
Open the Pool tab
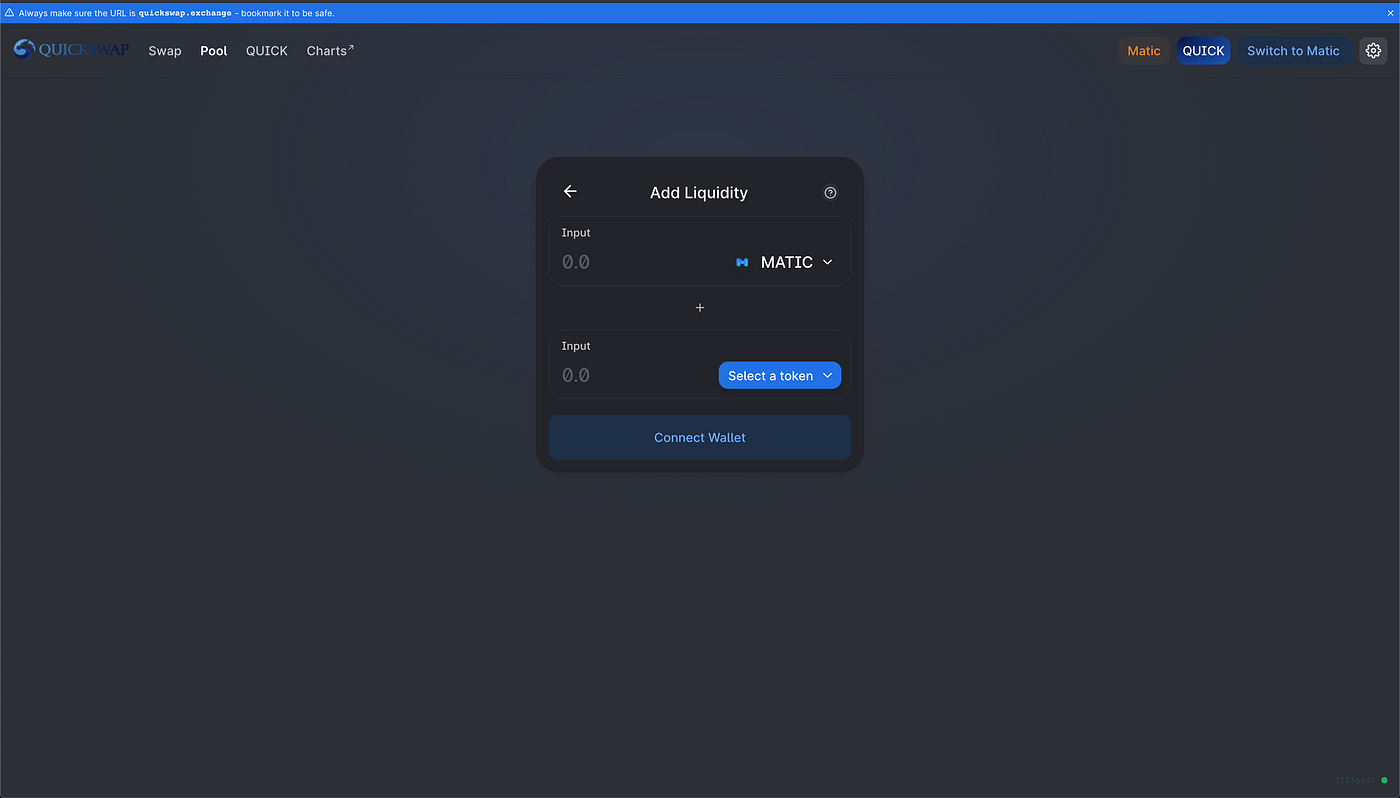tap(214, 51)
